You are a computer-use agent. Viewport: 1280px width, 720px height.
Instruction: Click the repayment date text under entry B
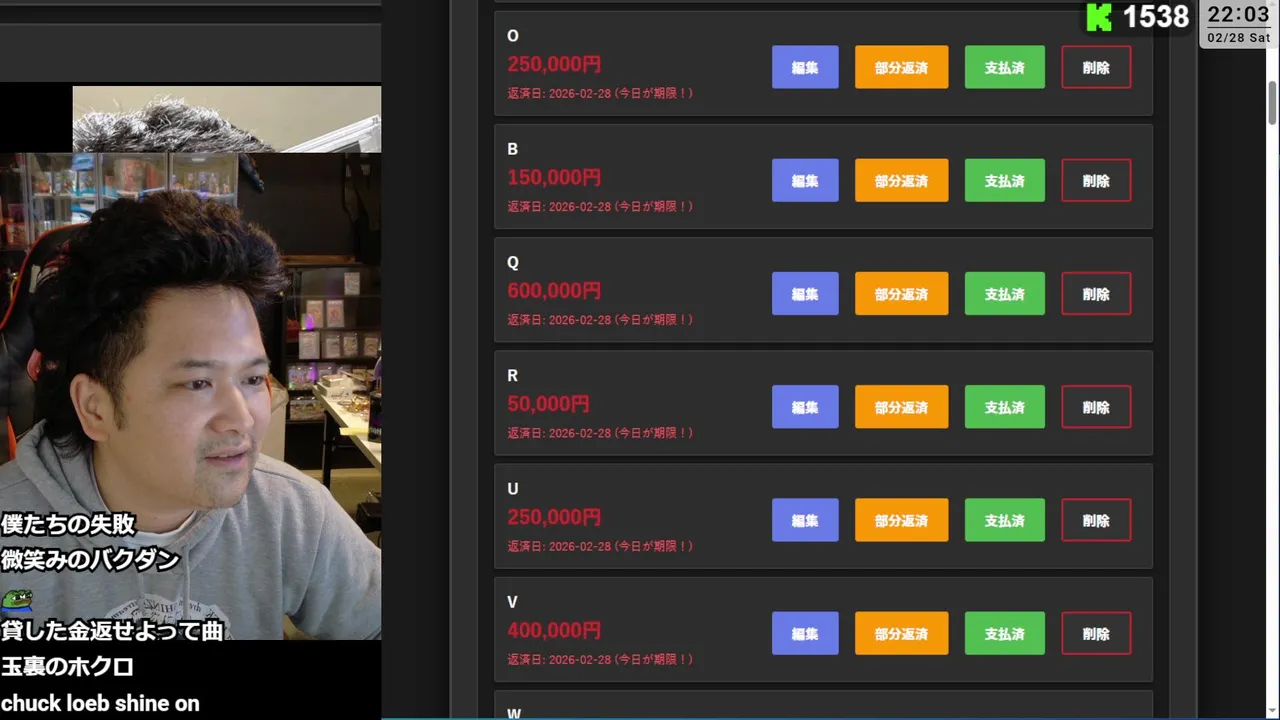pyautogui.click(x=600, y=206)
